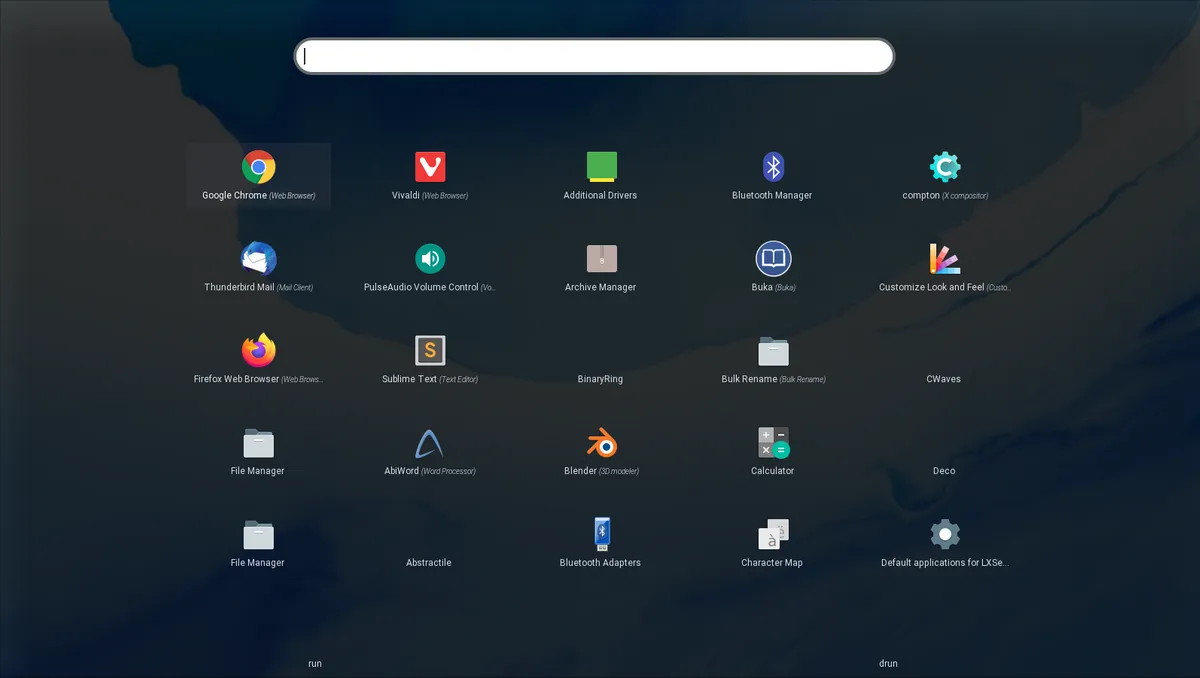Open the Buka book app

pos(773,268)
